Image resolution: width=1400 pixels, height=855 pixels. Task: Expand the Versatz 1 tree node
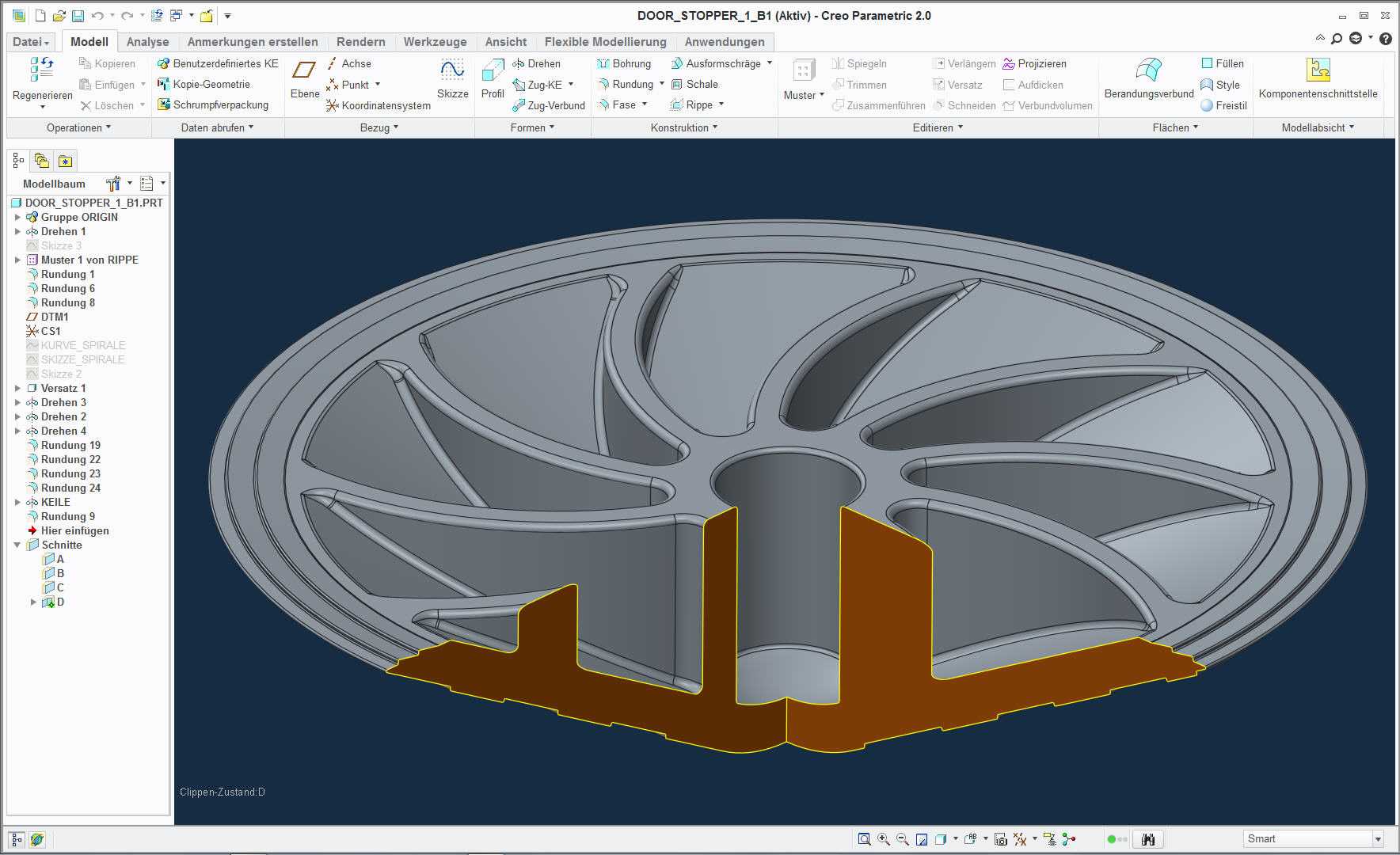tap(17, 388)
